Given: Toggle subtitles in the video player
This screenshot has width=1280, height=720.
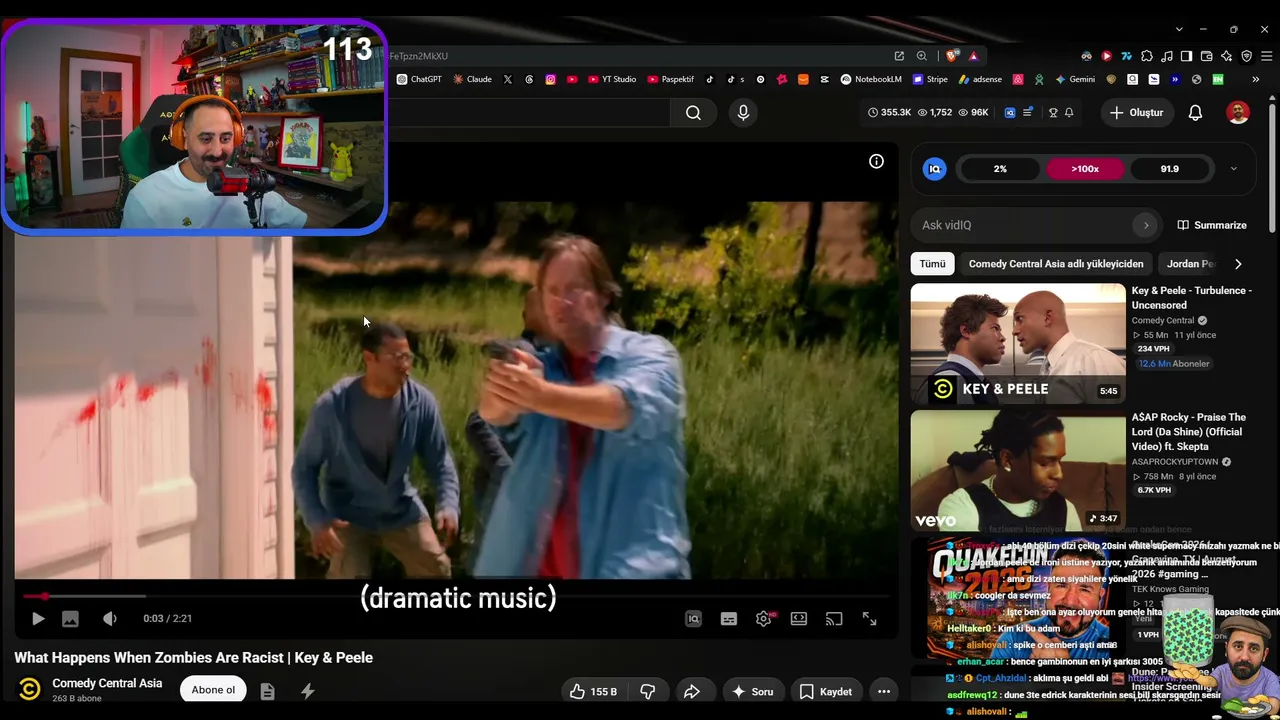Looking at the screenshot, I should coord(729,619).
